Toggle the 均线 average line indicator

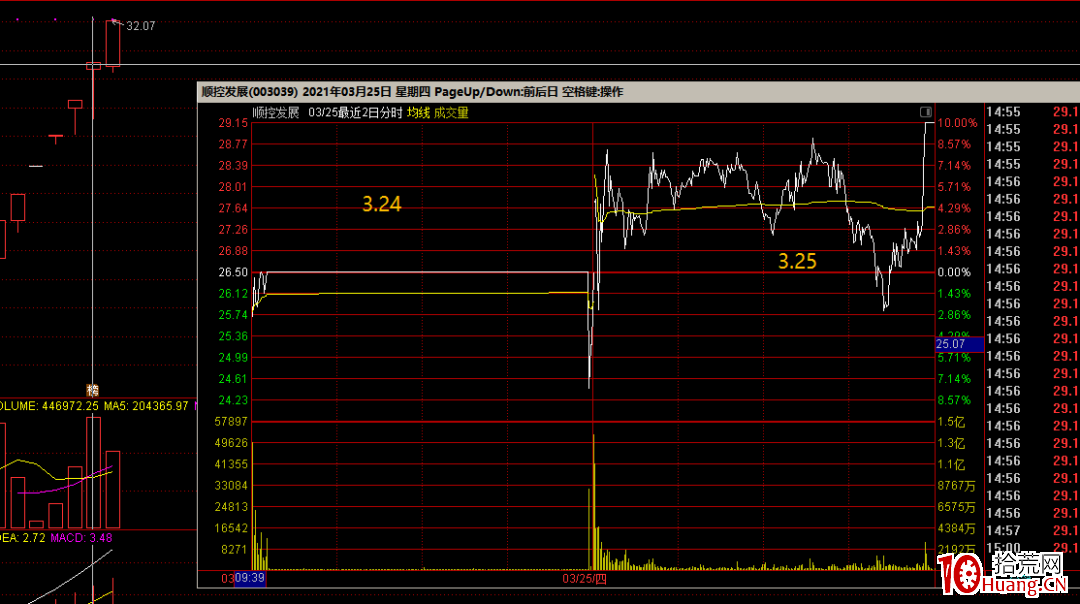tap(418, 113)
